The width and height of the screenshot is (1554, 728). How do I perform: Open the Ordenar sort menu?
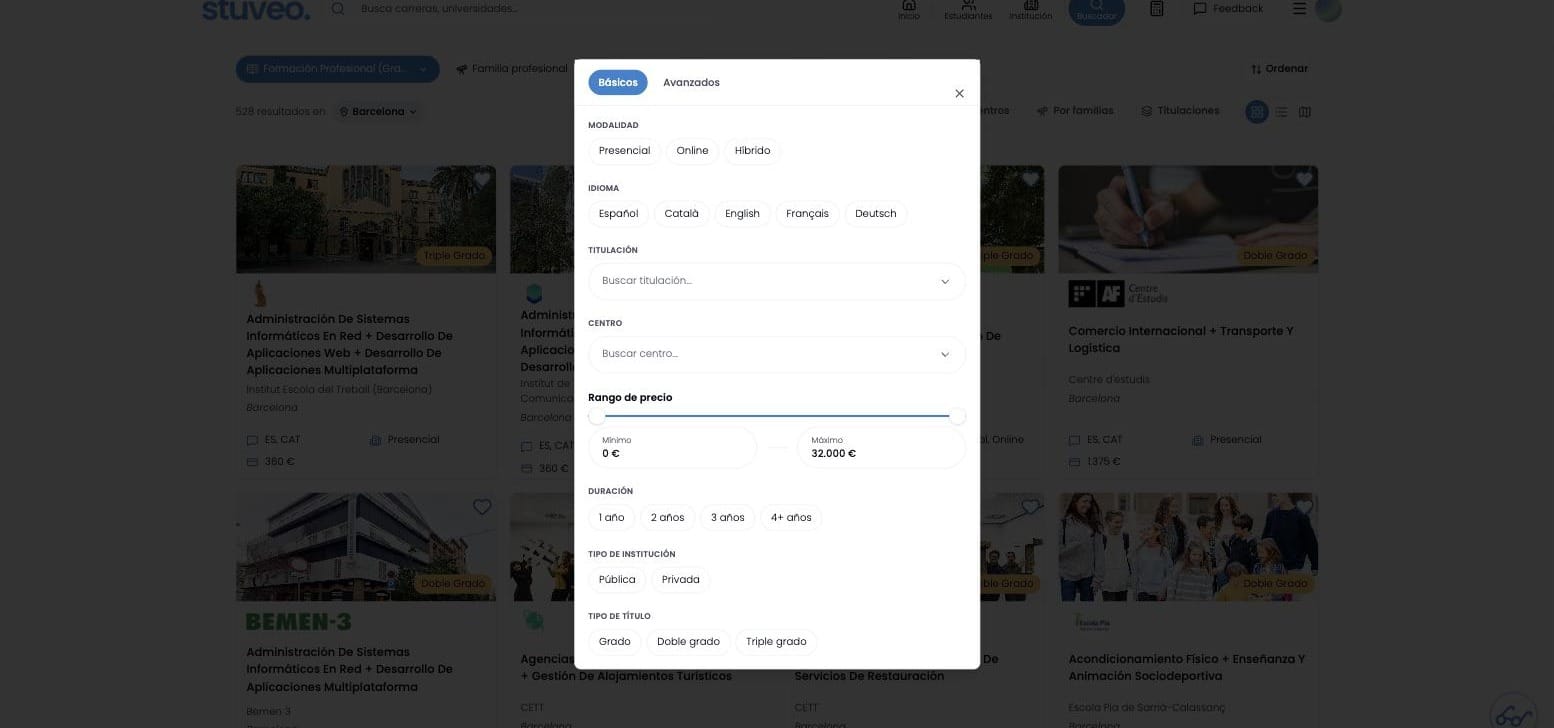point(1279,69)
